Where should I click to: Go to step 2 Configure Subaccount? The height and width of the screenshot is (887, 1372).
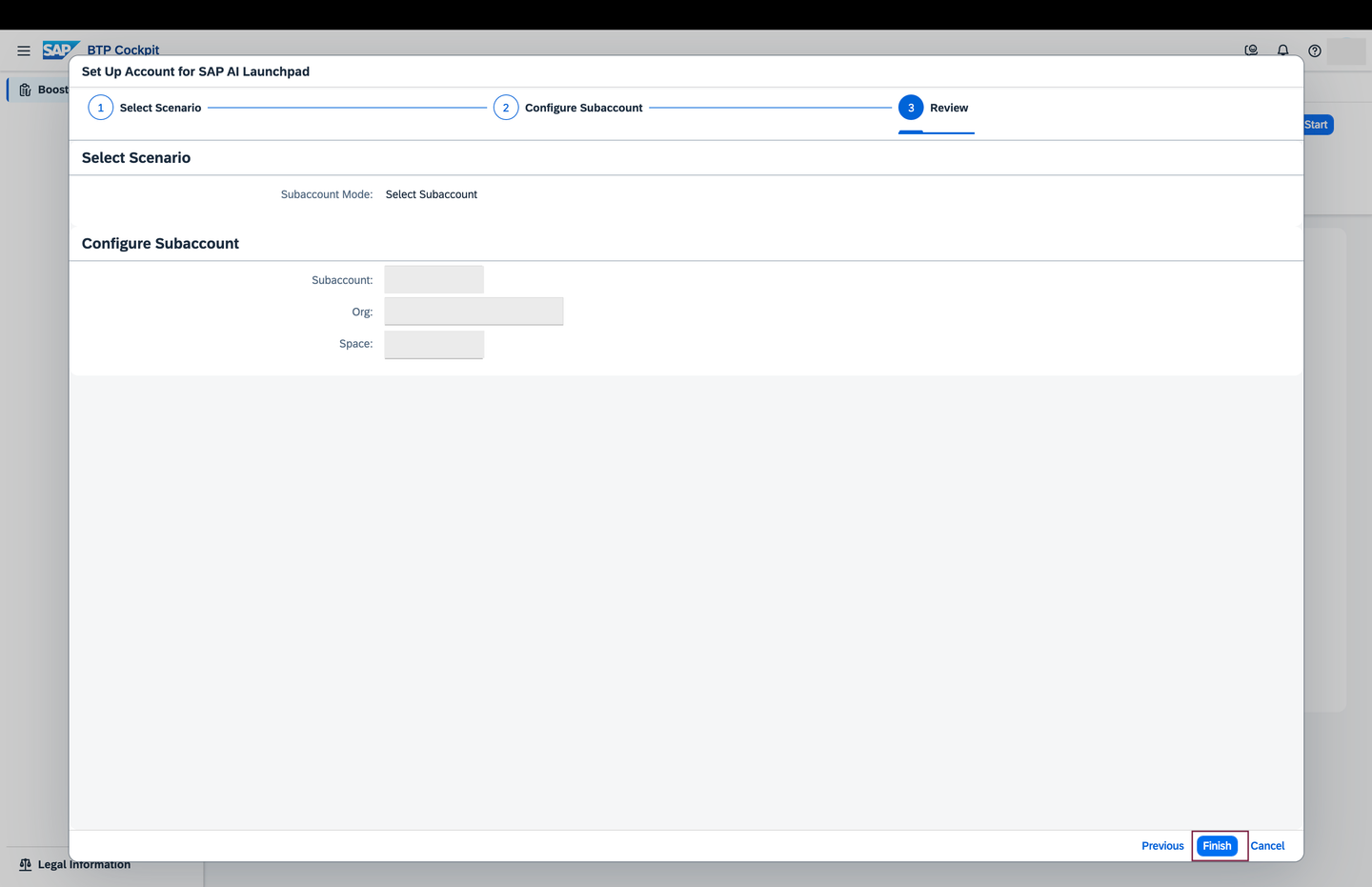[568, 108]
